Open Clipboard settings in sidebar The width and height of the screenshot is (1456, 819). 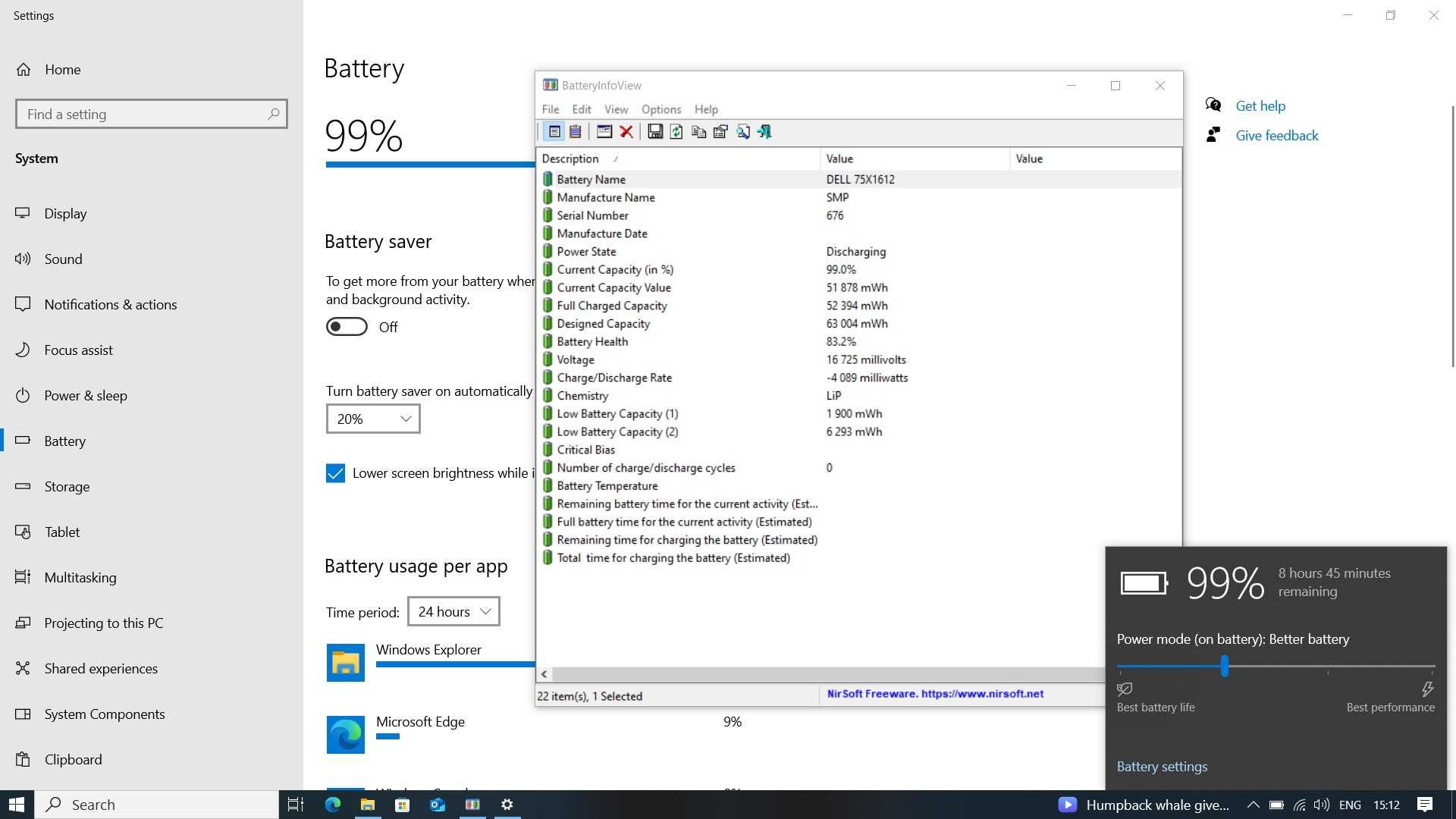pos(152,760)
